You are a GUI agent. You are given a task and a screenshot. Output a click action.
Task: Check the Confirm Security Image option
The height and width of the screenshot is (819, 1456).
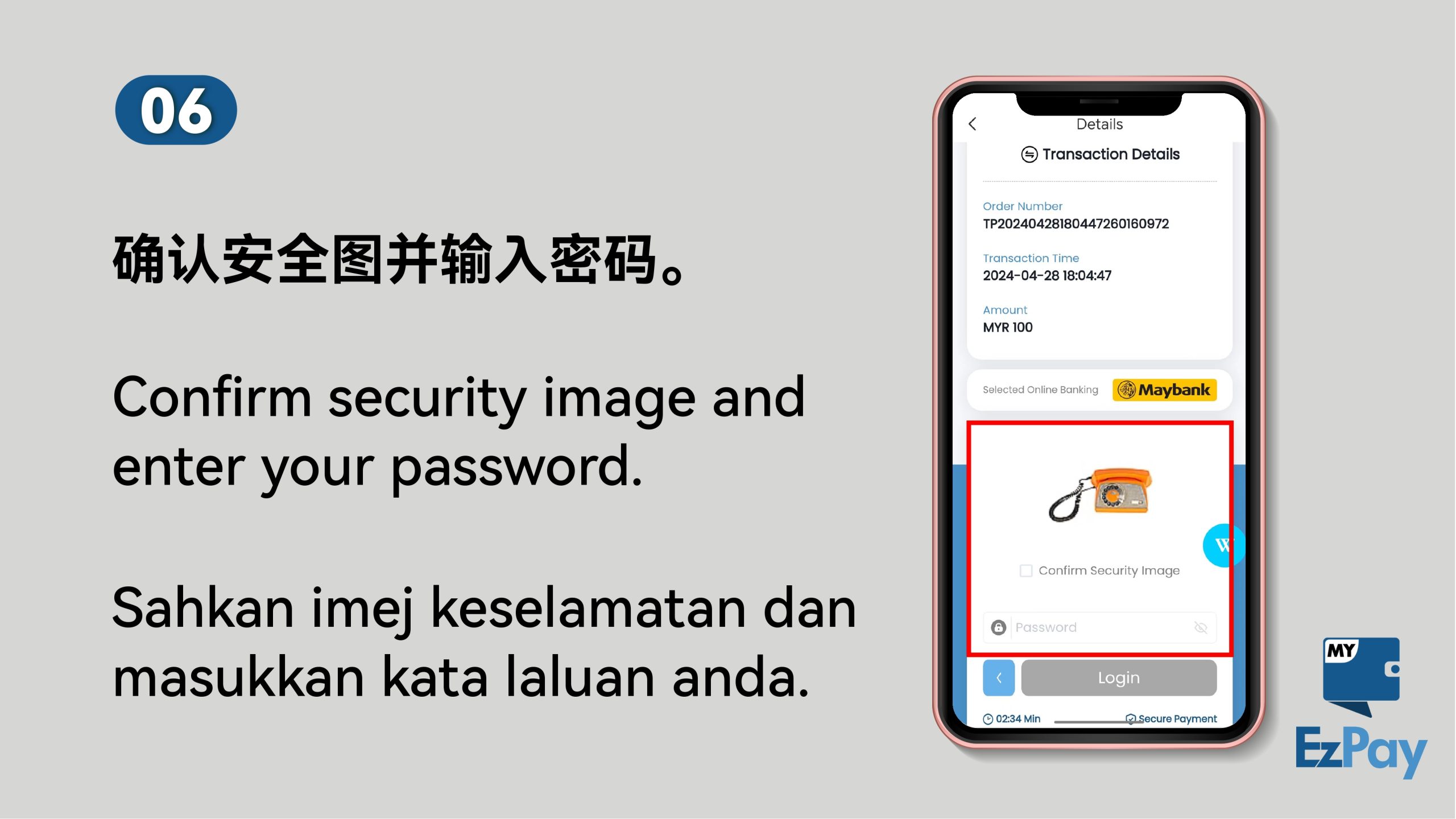1026,569
